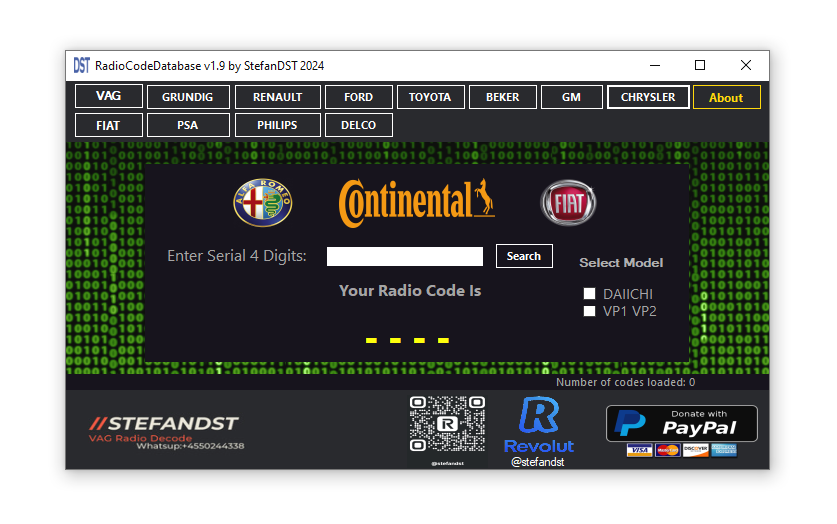Screen dimensions: 837x524
Task: Maximize the RadioCodeDatabase window
Action: pos(700,65)
